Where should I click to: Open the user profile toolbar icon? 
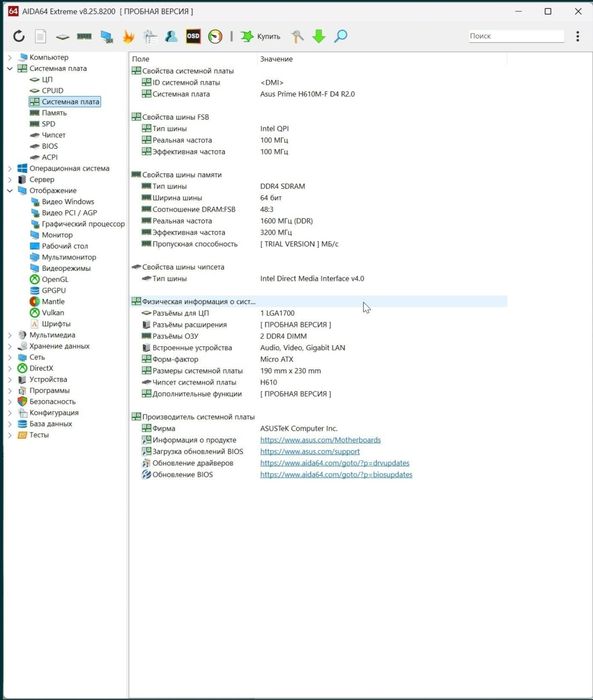(171, 36)
